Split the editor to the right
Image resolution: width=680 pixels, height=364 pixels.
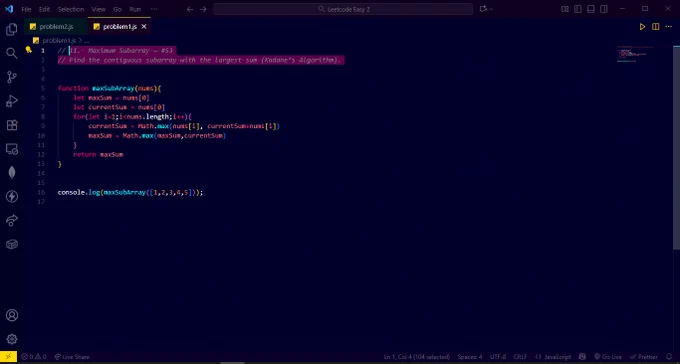click(x=656, y=27)
